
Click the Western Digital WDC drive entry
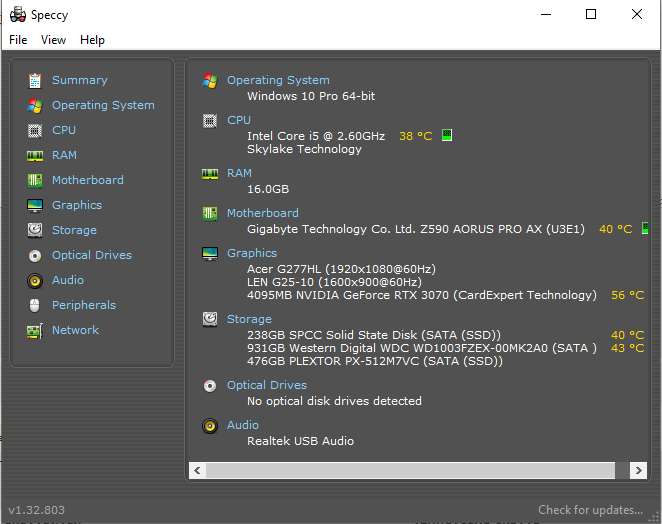[422, 348]
